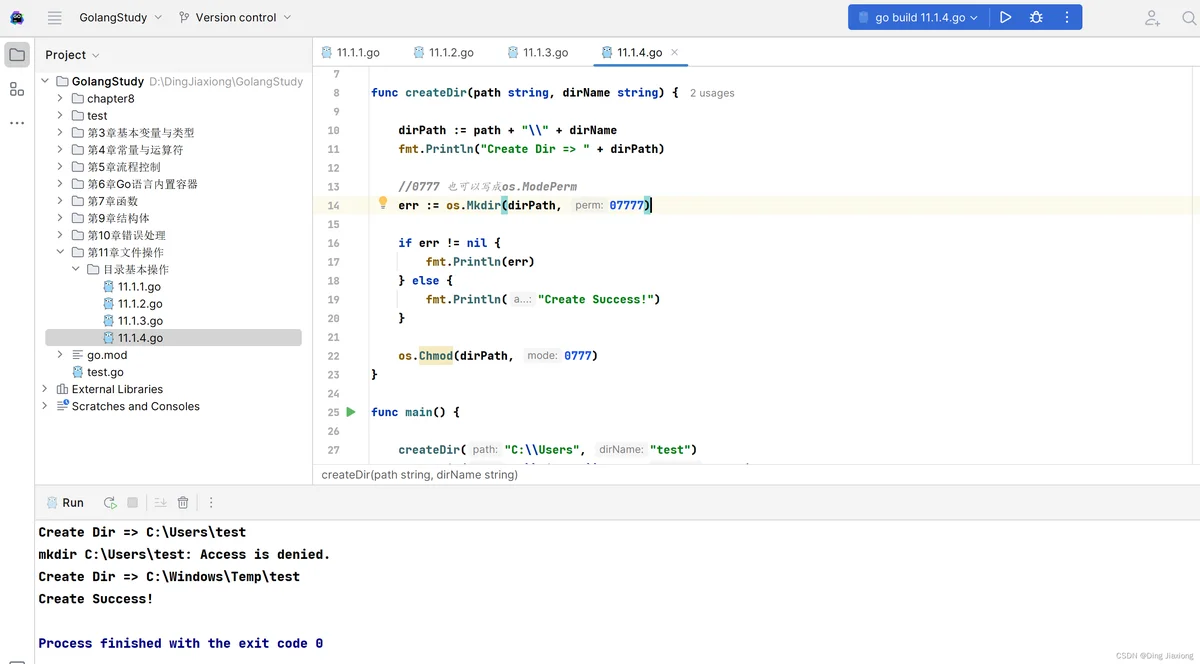Open the add collaborator account icon
The width and height of the screenshot is (1200, 664).
coord(1153,17)
